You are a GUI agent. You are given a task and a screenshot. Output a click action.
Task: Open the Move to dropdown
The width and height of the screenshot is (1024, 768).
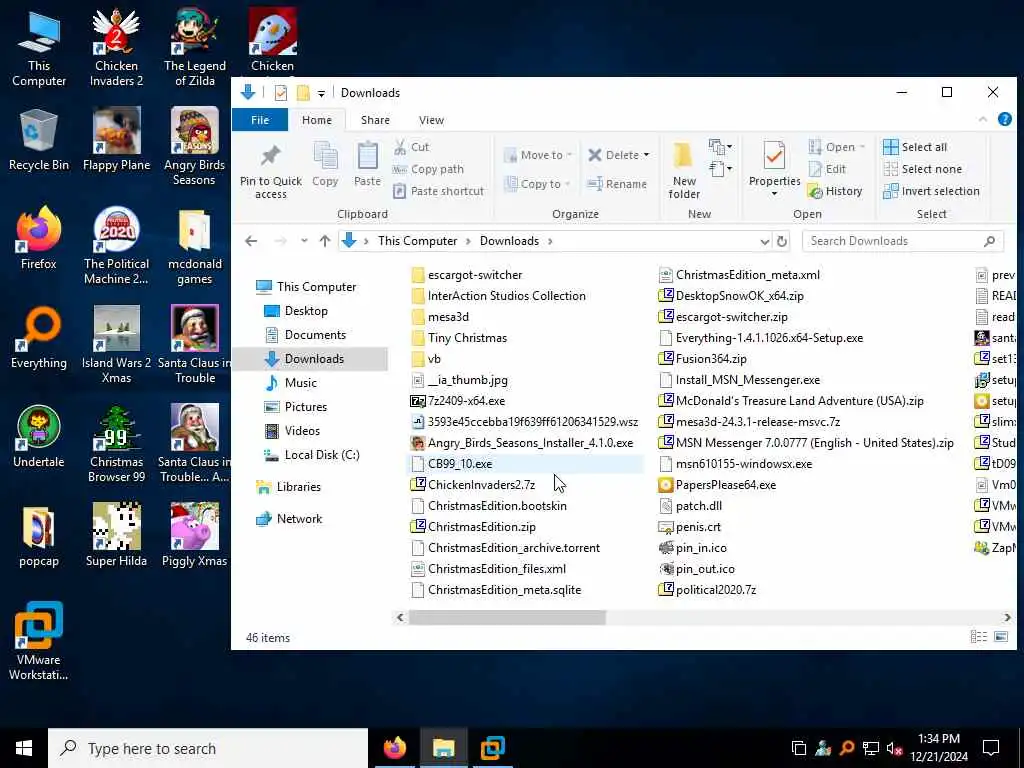[x=538, y=155]
